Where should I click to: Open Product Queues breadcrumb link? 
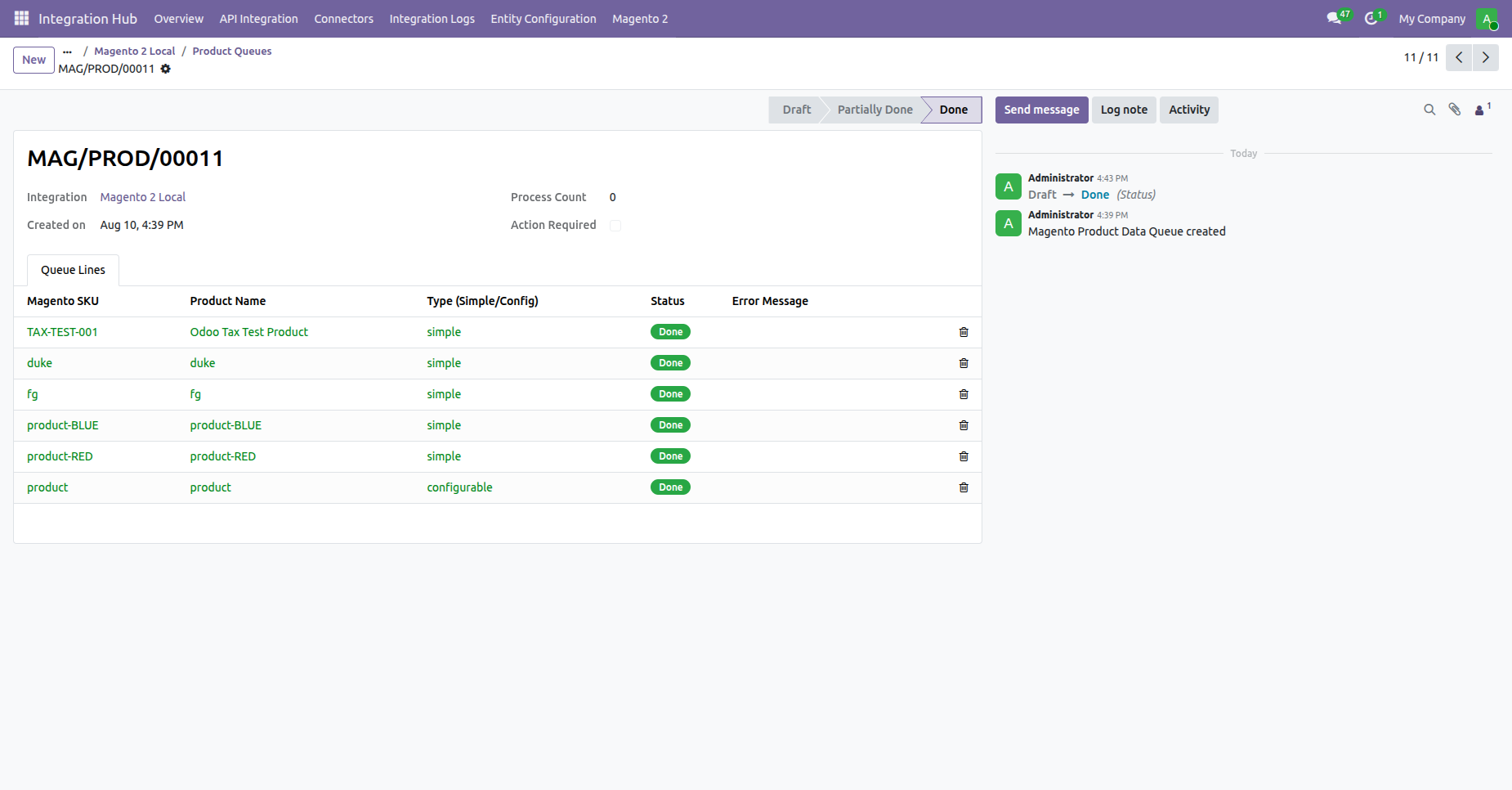[x=232, y=52]
